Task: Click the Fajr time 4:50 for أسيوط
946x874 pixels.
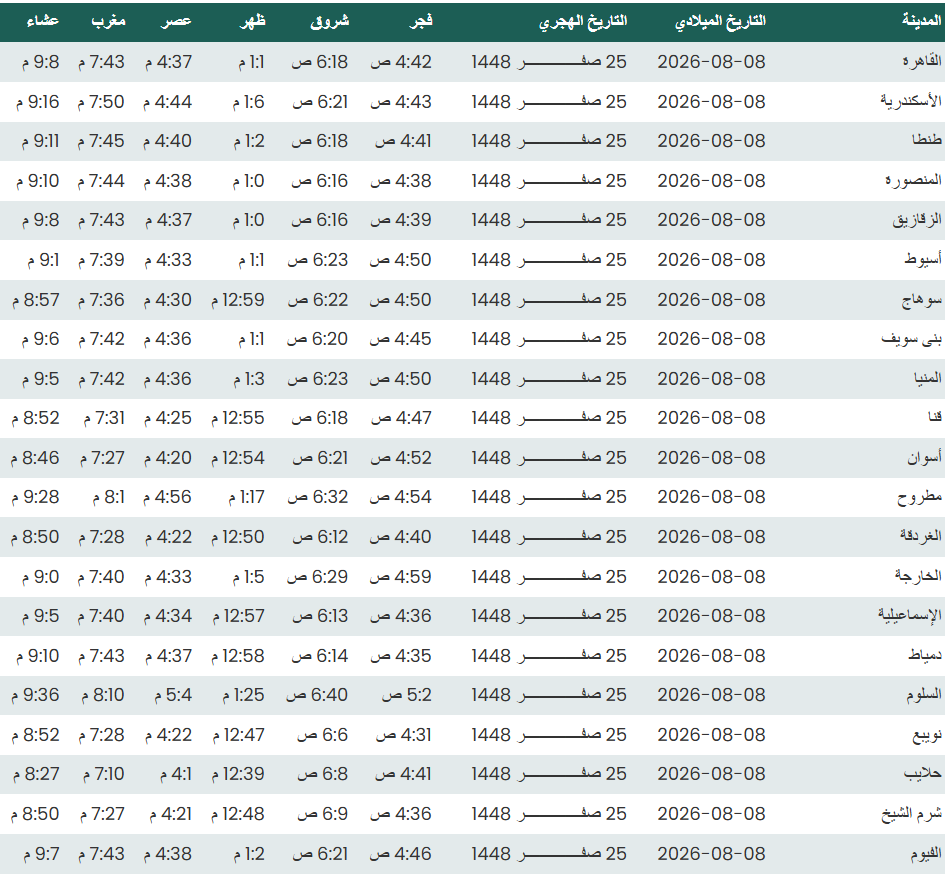Action: click(x=401, y=260)
